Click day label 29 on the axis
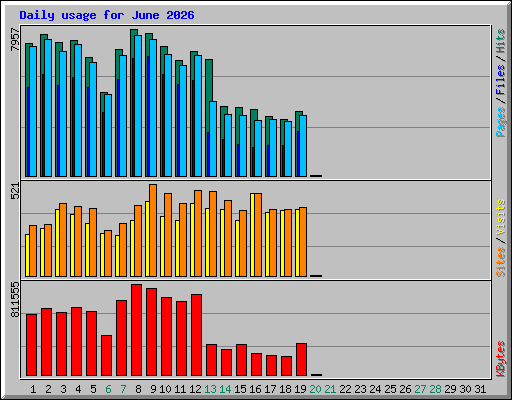 click(x=450, y=389)
